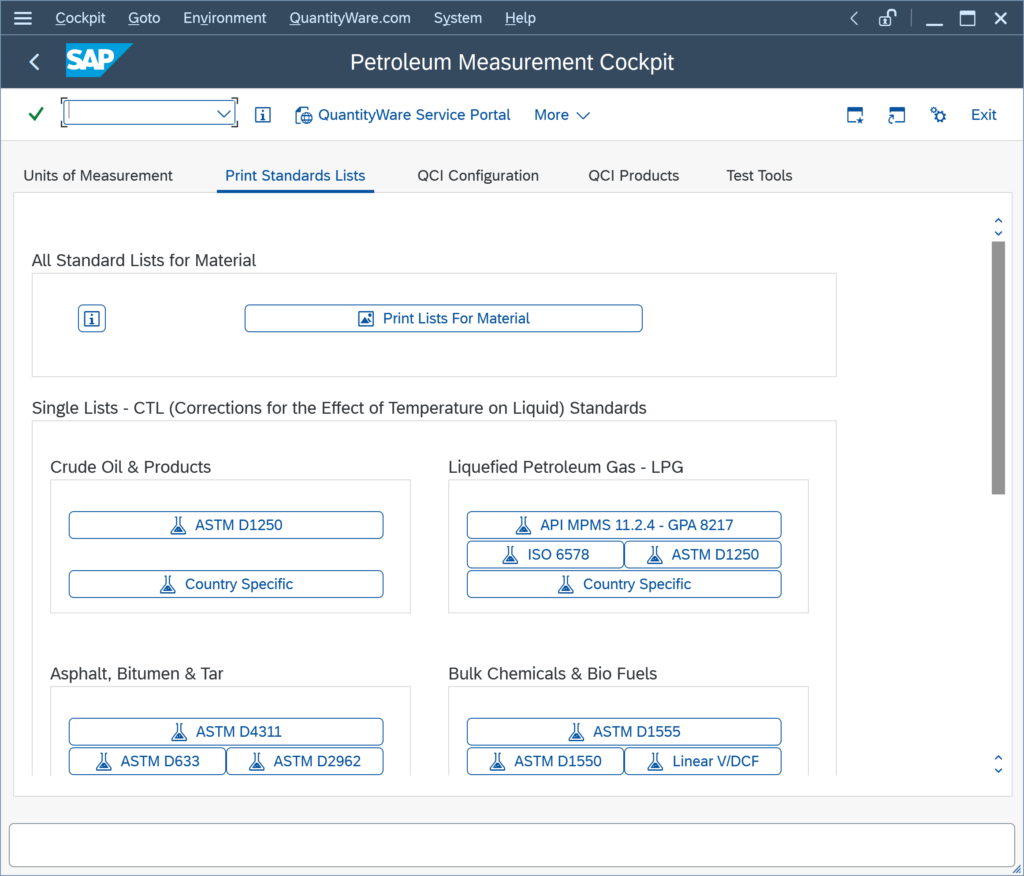1024x876 pixels.
Task: Click the ASTM D1555 button
Action: pos(624,732)
